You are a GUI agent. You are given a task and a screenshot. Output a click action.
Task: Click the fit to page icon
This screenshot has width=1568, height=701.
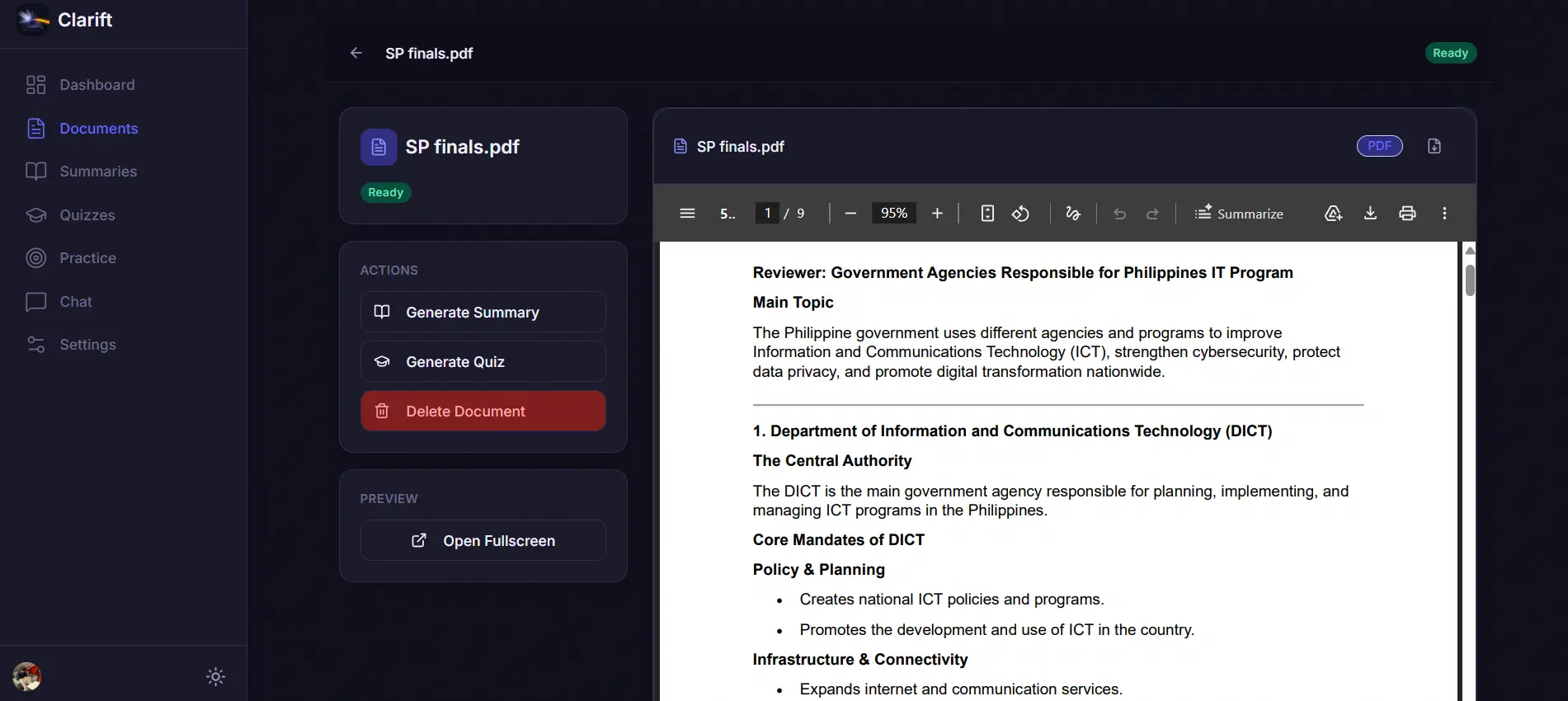click(x=987, y=214)
